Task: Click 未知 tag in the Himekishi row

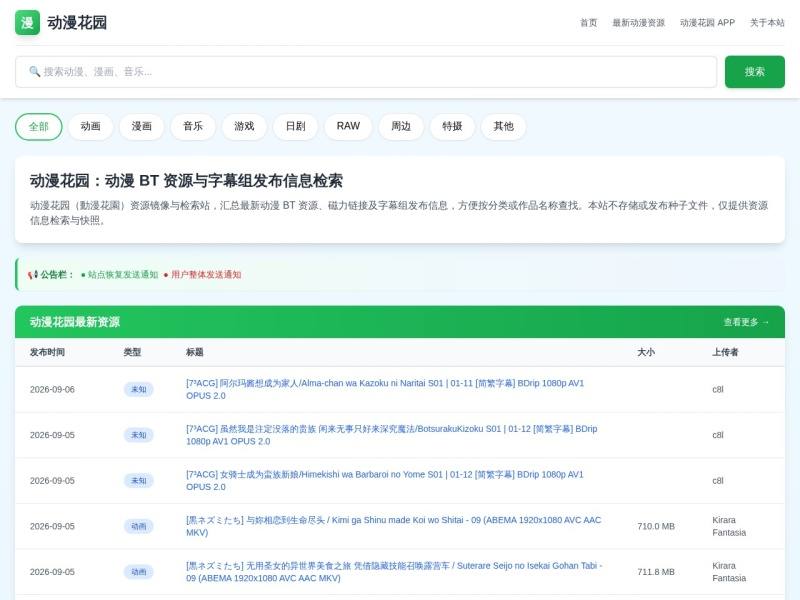Action: pyautogui.click(x=138, y=481)
